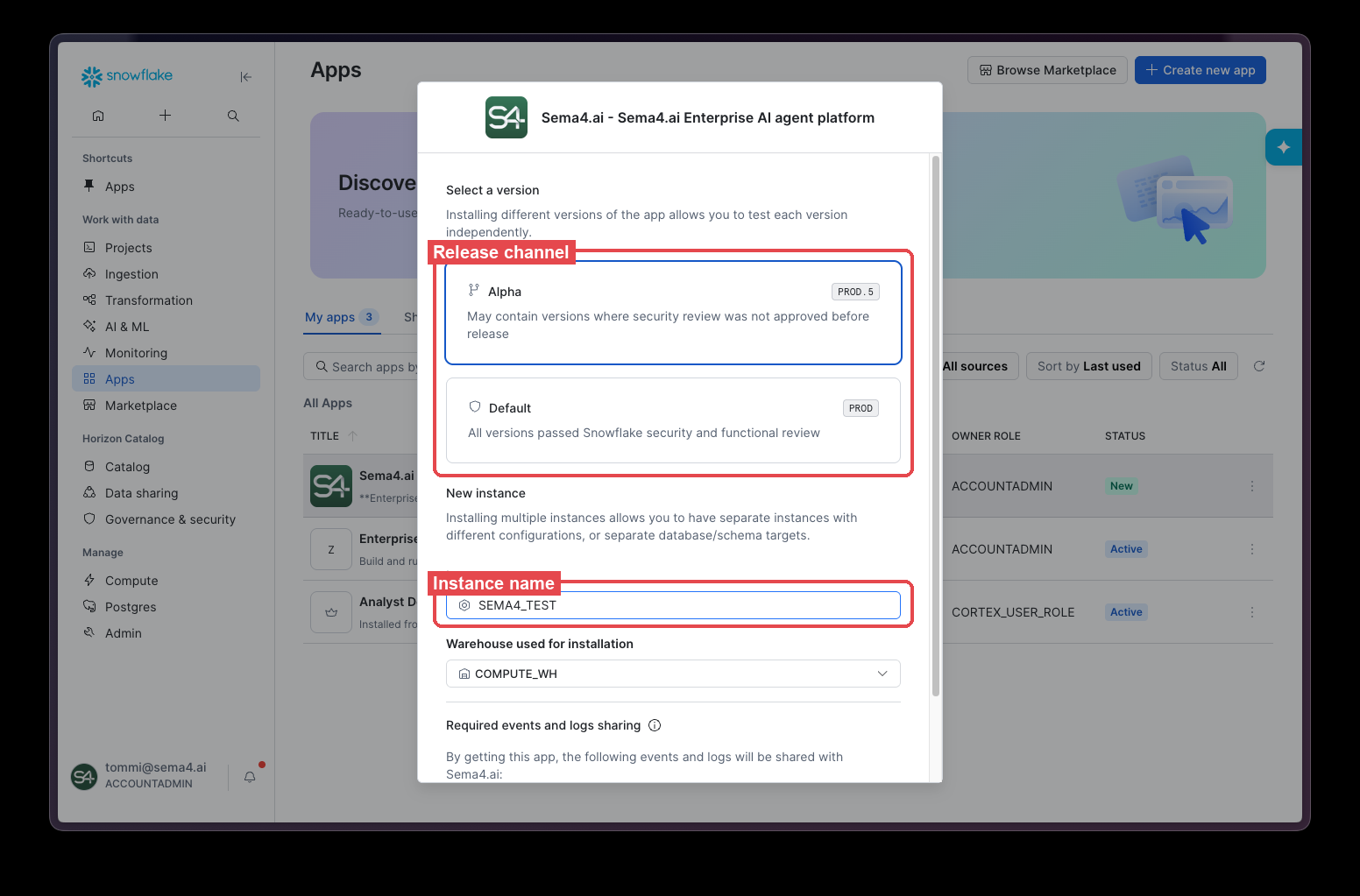
Task: Click the plus create icon in sidebar
Action: pyautogui.click(x=165, y=116)
